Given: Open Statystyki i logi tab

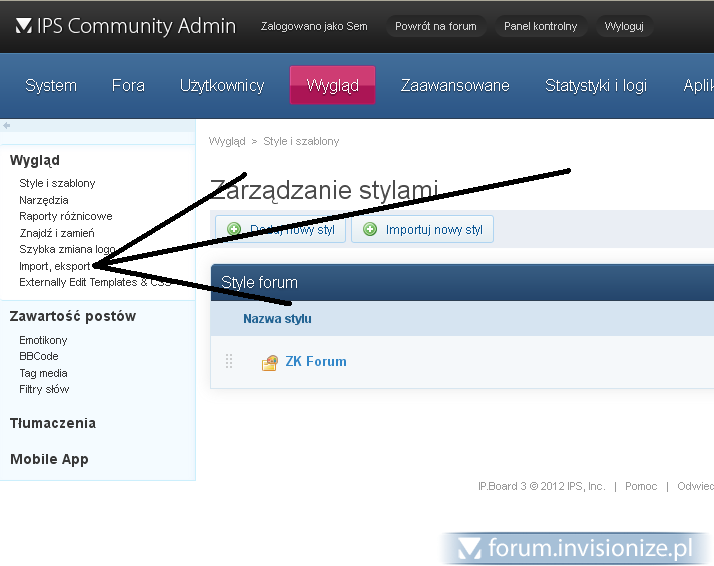Looking at the screenshot, I should point(596,86).
